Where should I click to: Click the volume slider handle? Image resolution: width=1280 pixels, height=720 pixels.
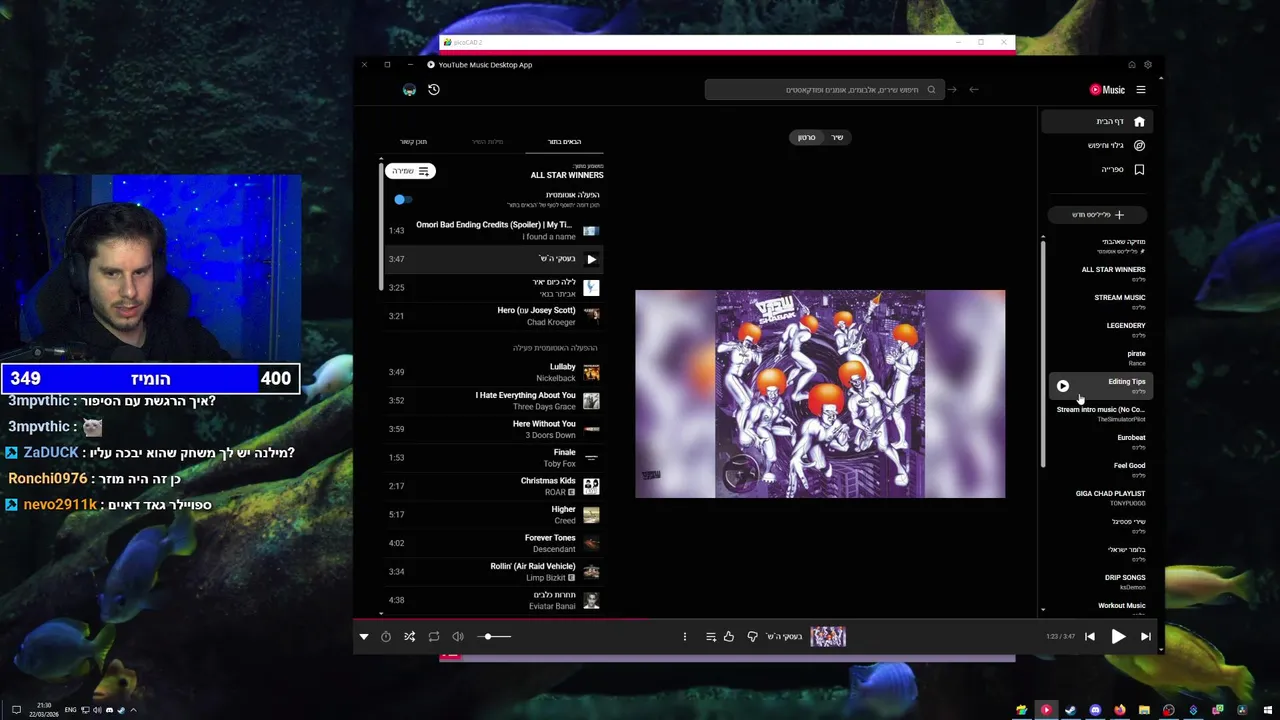(x=488, y=637)
